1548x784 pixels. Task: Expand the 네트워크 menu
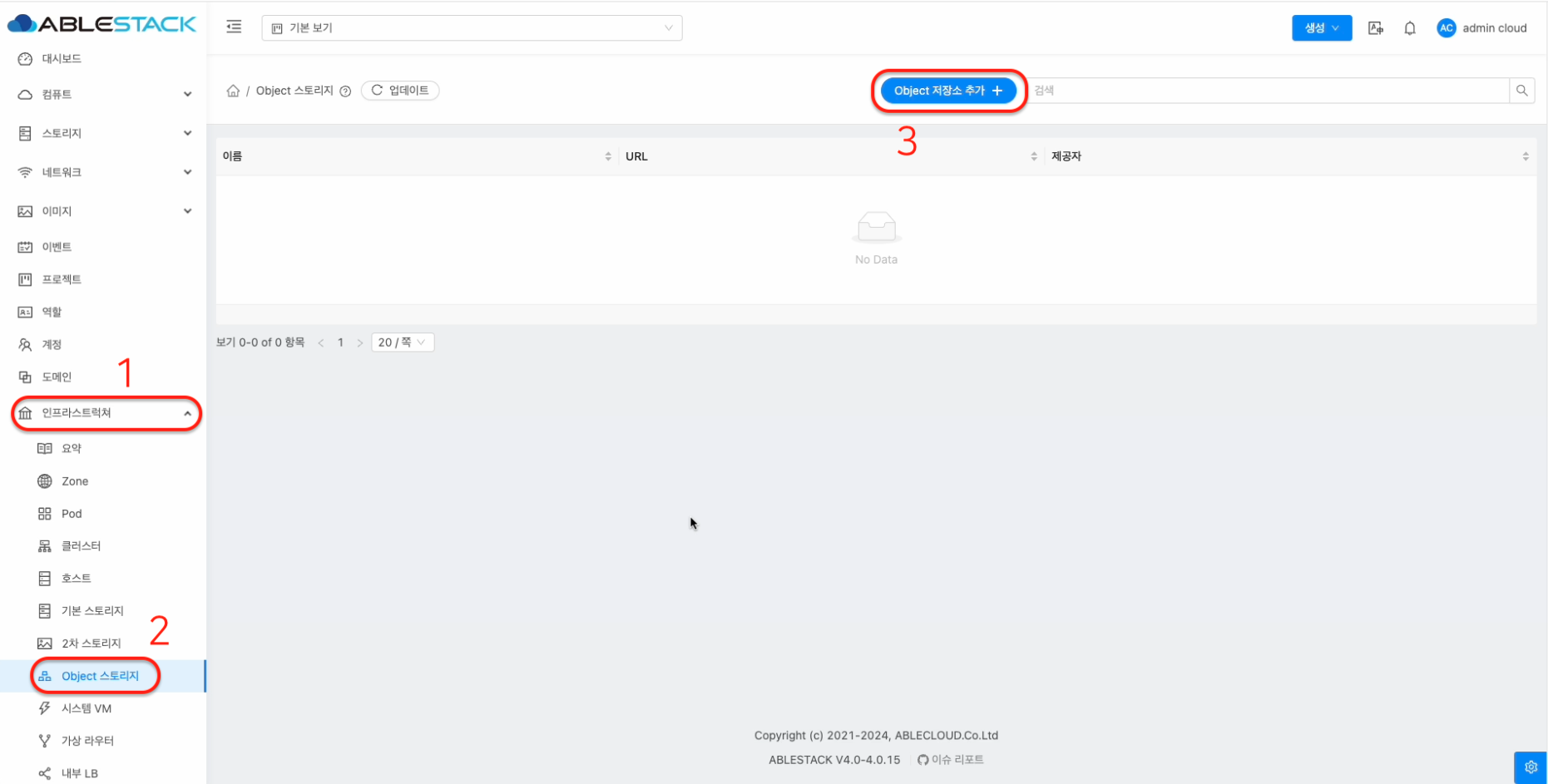(105, 172)
